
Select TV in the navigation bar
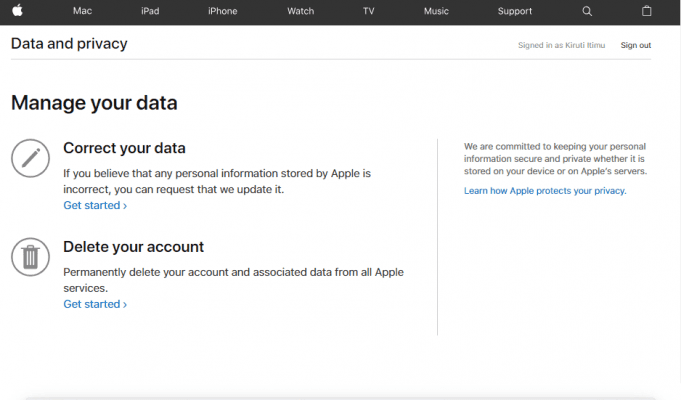point(368,11)
